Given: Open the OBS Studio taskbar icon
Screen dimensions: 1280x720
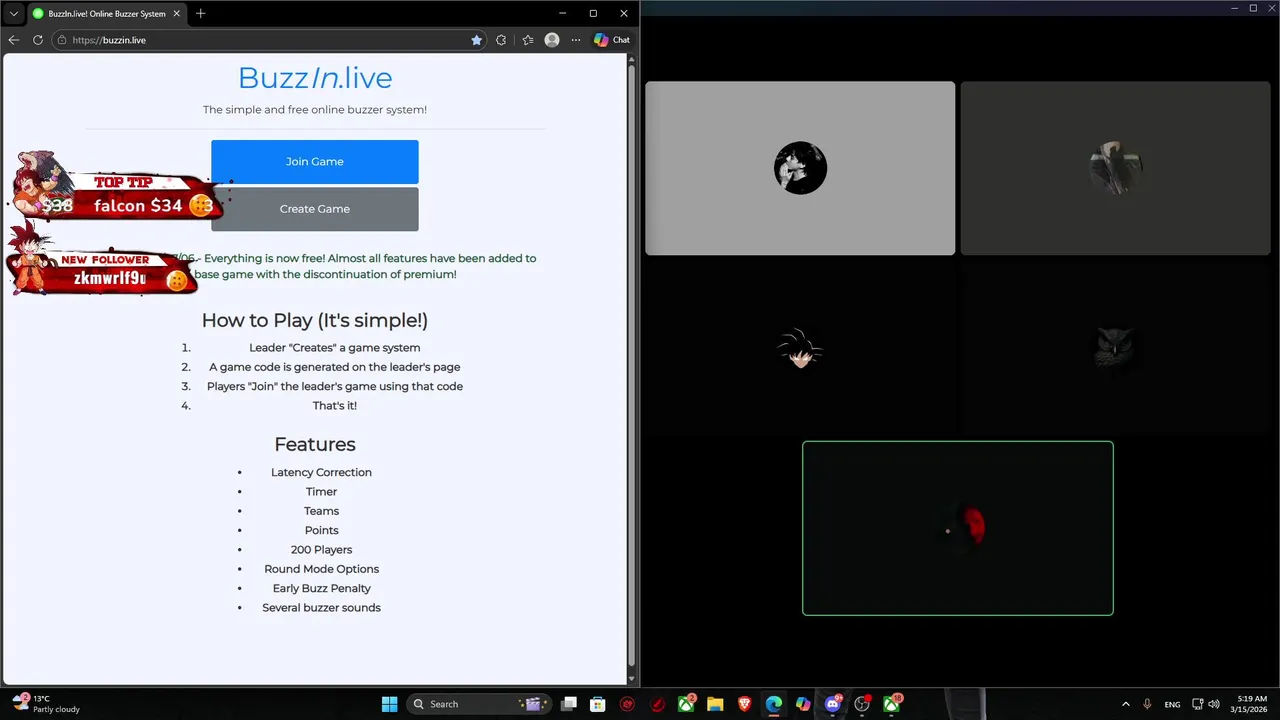Looking at the screenshot, I should coord(862,704).
